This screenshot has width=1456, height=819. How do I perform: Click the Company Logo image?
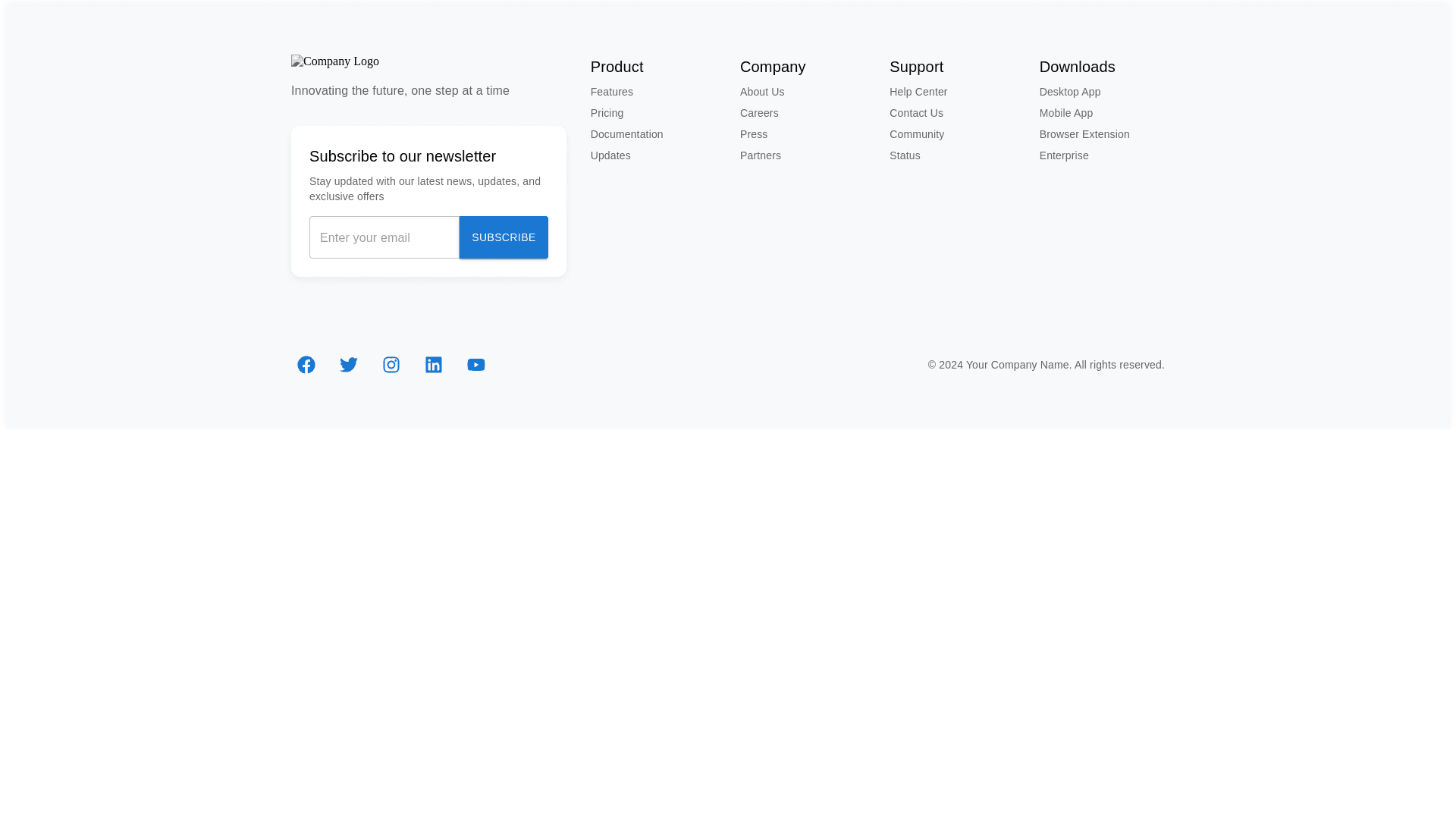(x=335, y=61)
